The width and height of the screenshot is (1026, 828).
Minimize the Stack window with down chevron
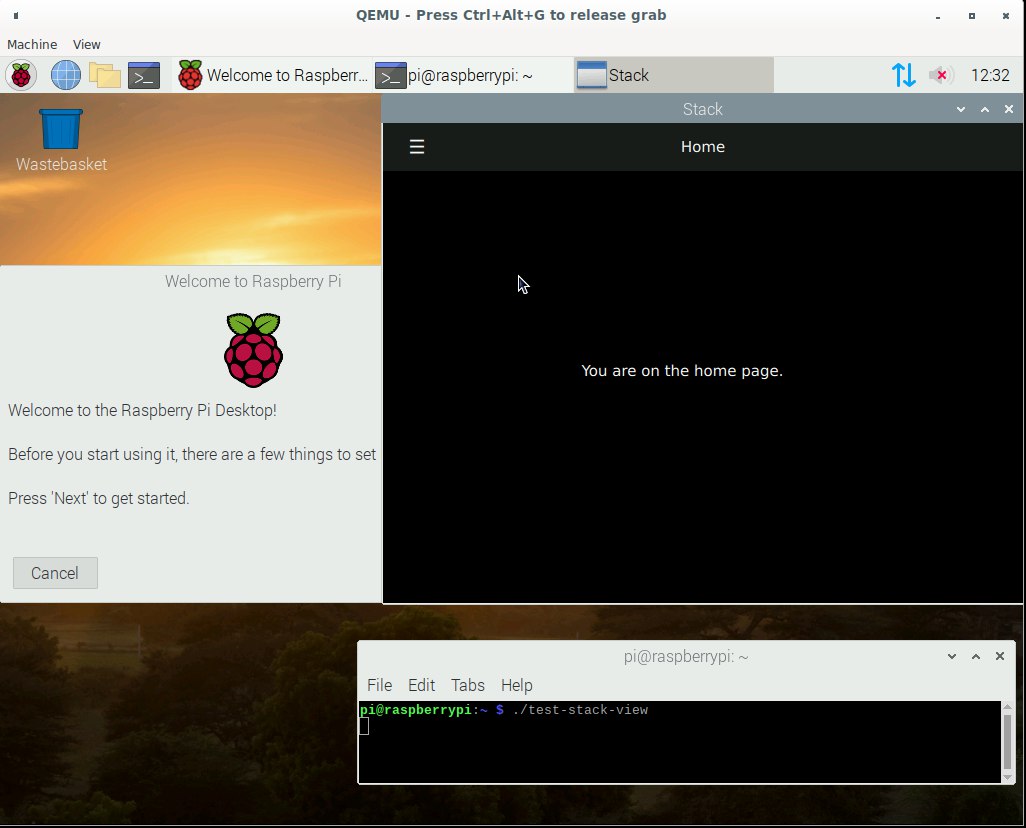tap(961, 109)
